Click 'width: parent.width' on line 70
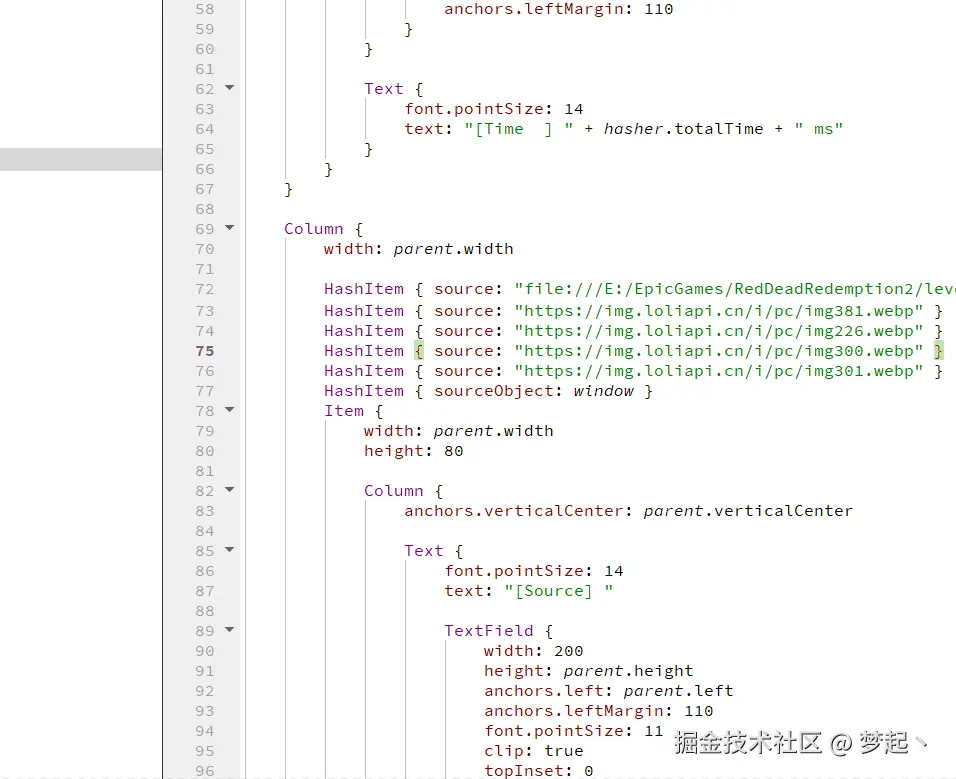 (x=419, y=249)
